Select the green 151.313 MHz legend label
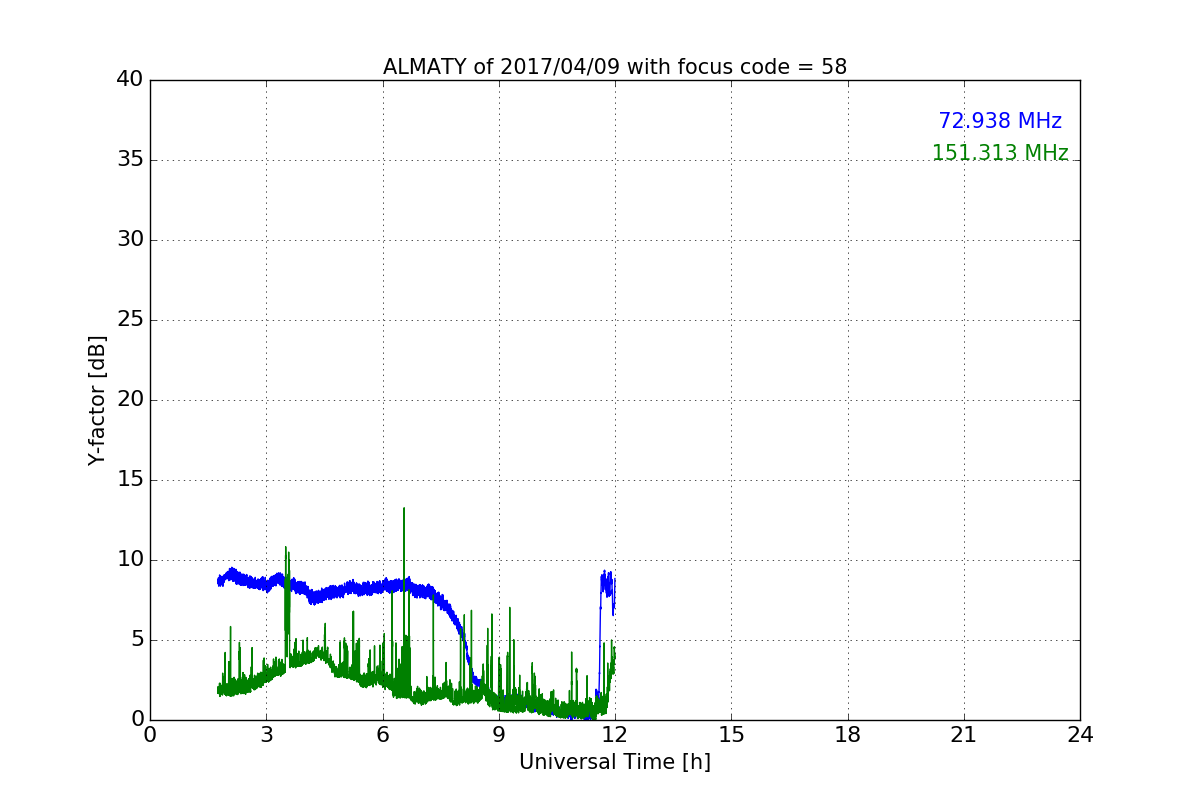Viewport: 1200px width, 800px height. click(1000, 153)
